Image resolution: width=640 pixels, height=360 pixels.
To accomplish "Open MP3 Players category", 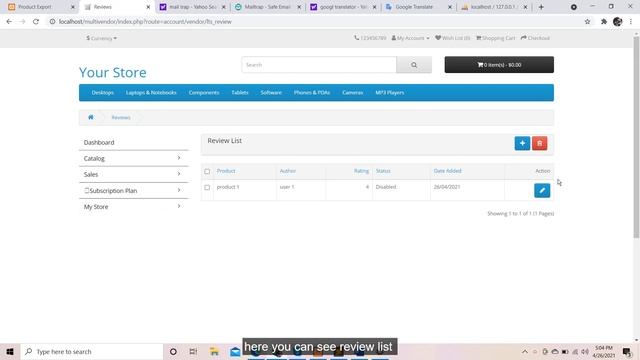I will coord(390,93).
